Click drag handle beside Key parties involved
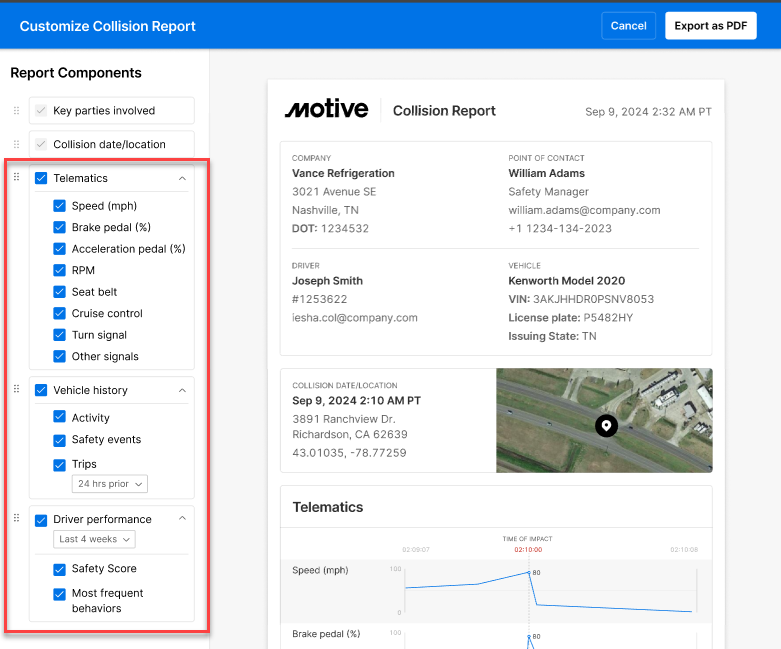 (x=16, y=111)
